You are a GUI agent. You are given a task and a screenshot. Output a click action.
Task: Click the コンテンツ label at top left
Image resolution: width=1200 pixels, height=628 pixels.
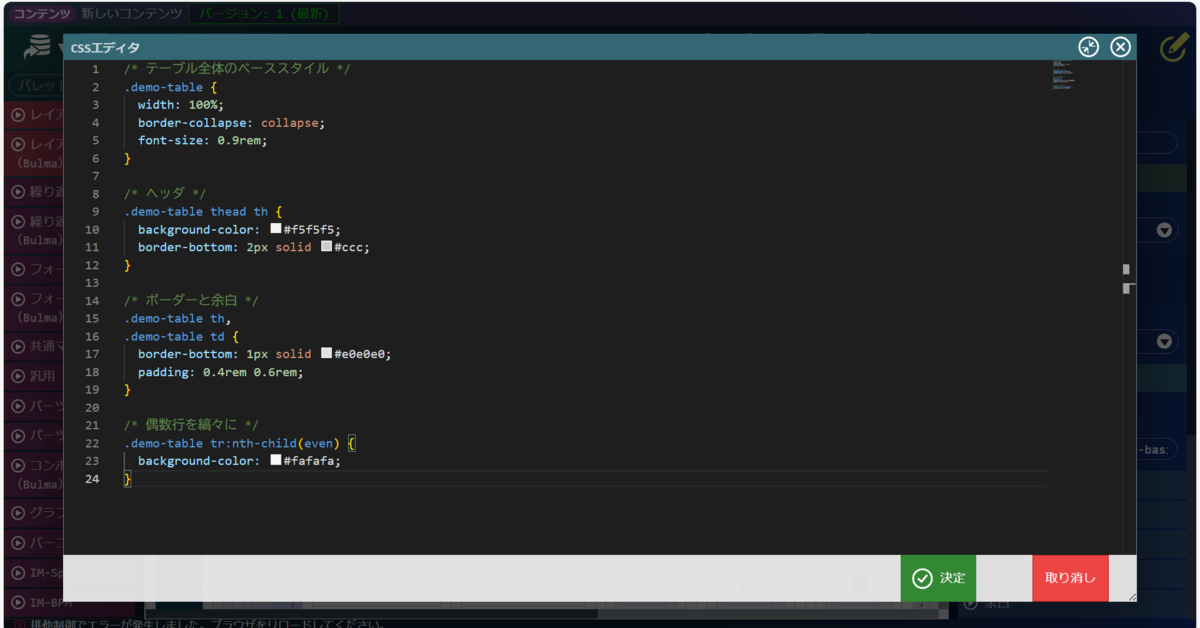click(x=44, y=14)
